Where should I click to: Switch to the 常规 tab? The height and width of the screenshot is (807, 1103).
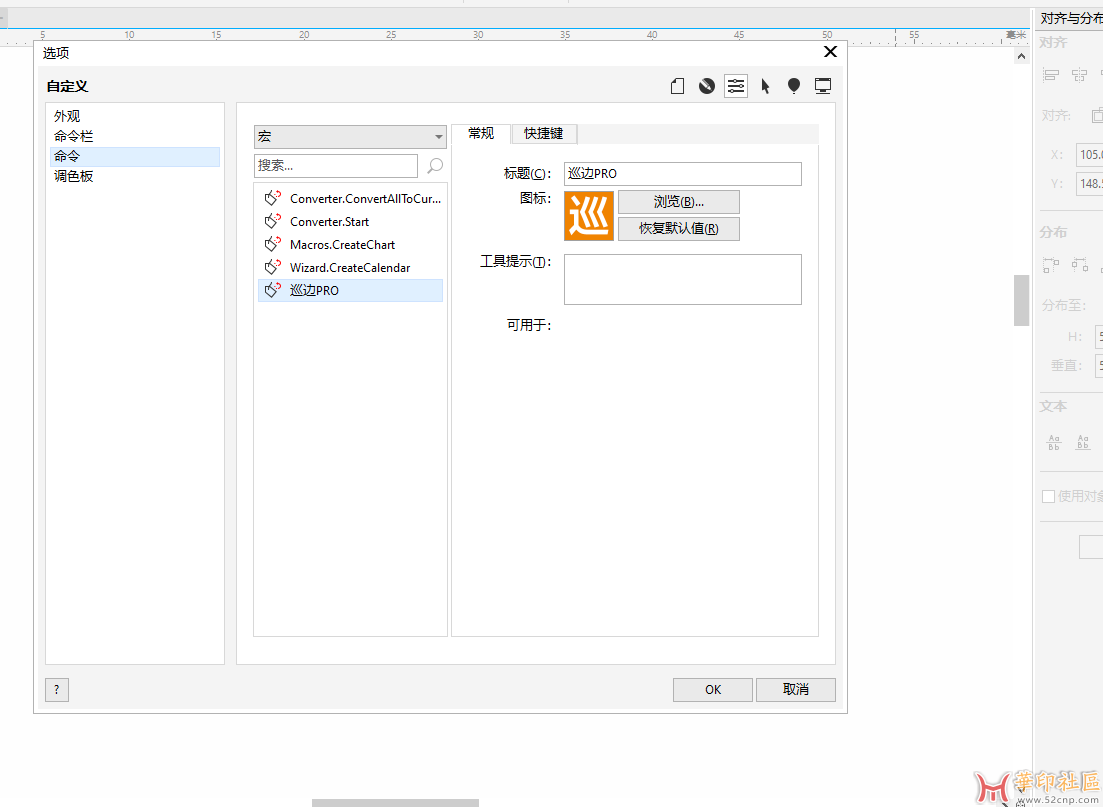click(x=481, y=134)
